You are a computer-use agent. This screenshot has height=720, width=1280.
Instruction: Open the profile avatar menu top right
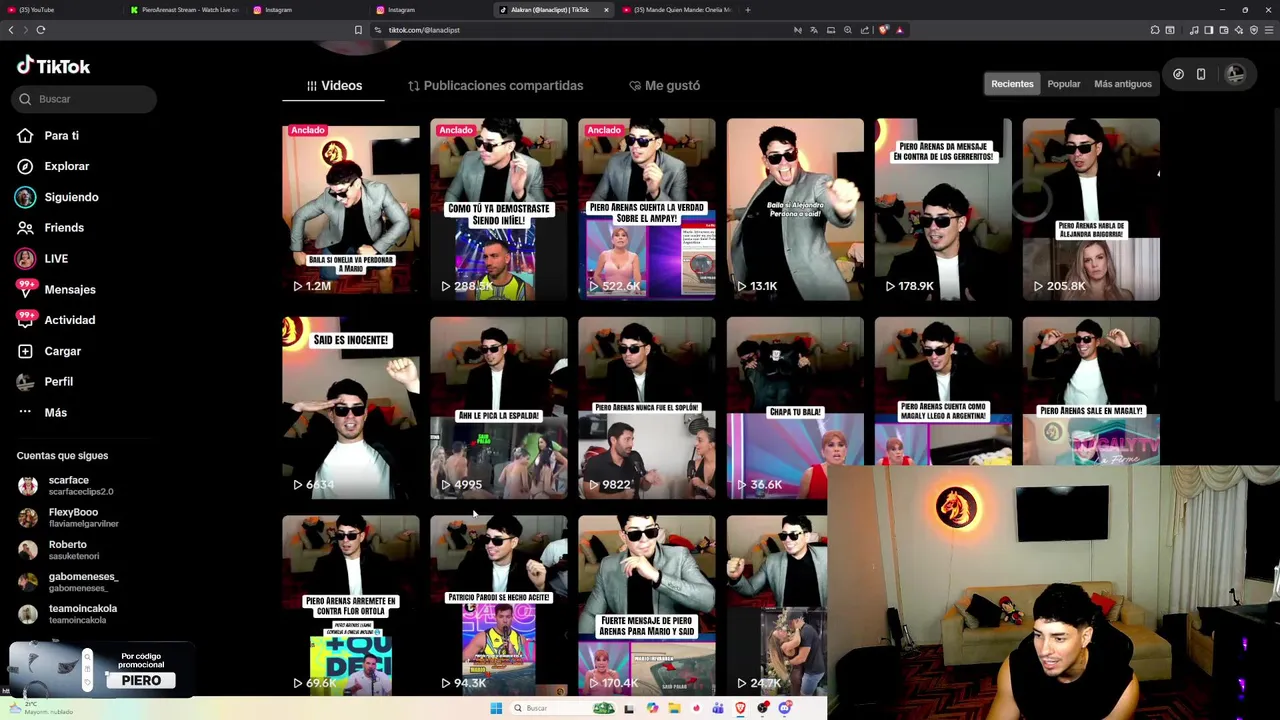coord(1236,74)
